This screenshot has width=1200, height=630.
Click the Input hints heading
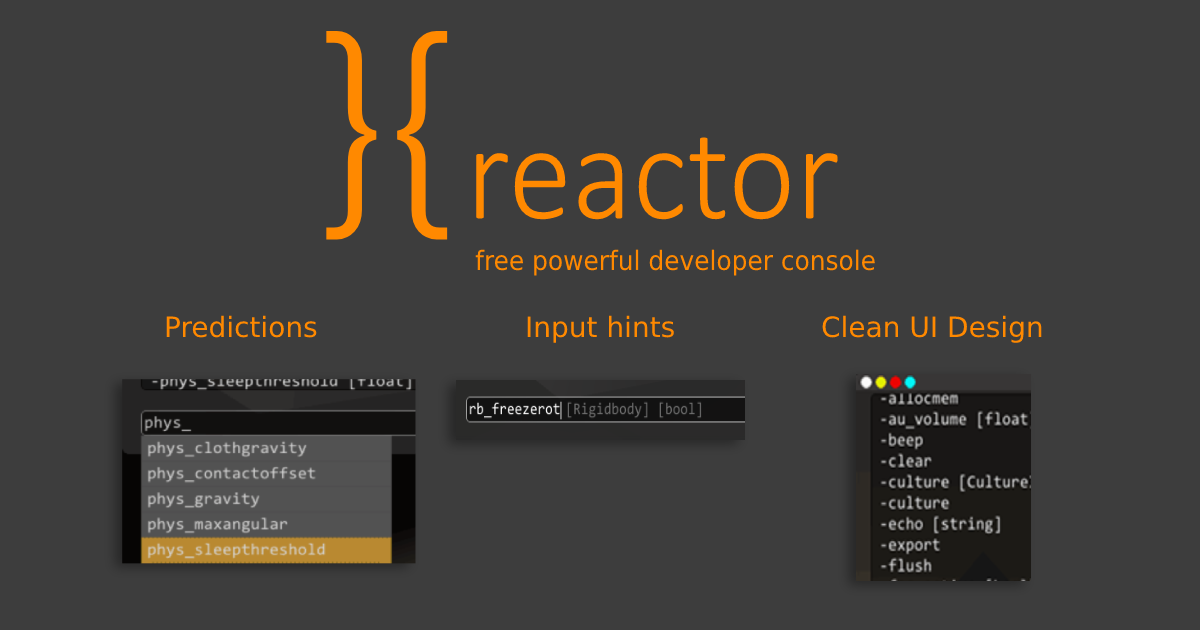pyautogui.click(x=599, y=327)
